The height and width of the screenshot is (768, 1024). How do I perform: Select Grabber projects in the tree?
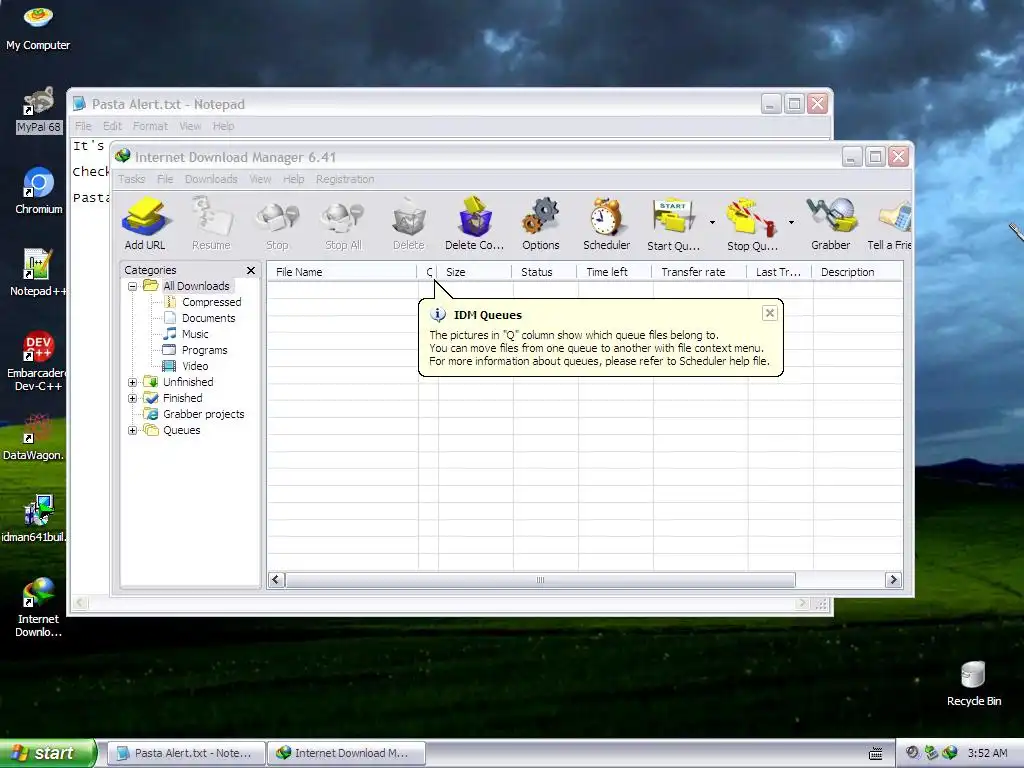[203, 414]
